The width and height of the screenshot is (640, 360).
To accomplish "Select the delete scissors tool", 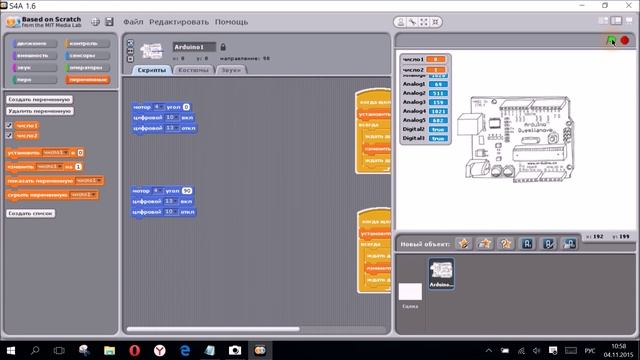I will click(x=412, y=22).
